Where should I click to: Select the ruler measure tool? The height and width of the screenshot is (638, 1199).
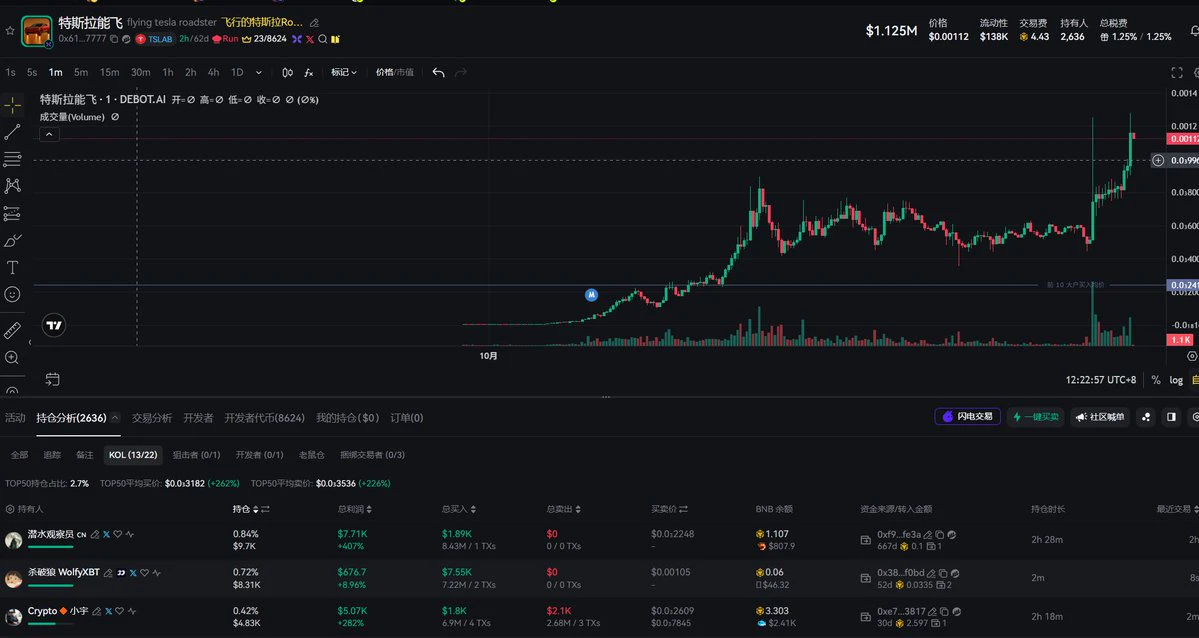pos(12,330)
